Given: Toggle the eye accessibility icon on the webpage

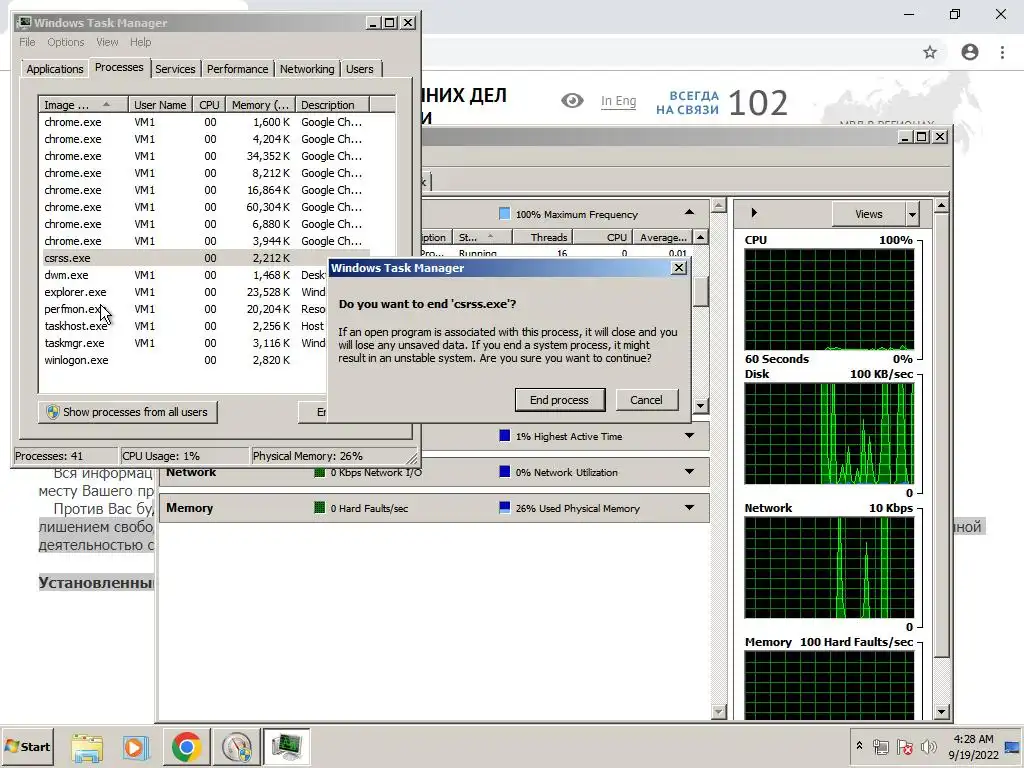Looking at the screenshot, I should [x=572, y=101].
